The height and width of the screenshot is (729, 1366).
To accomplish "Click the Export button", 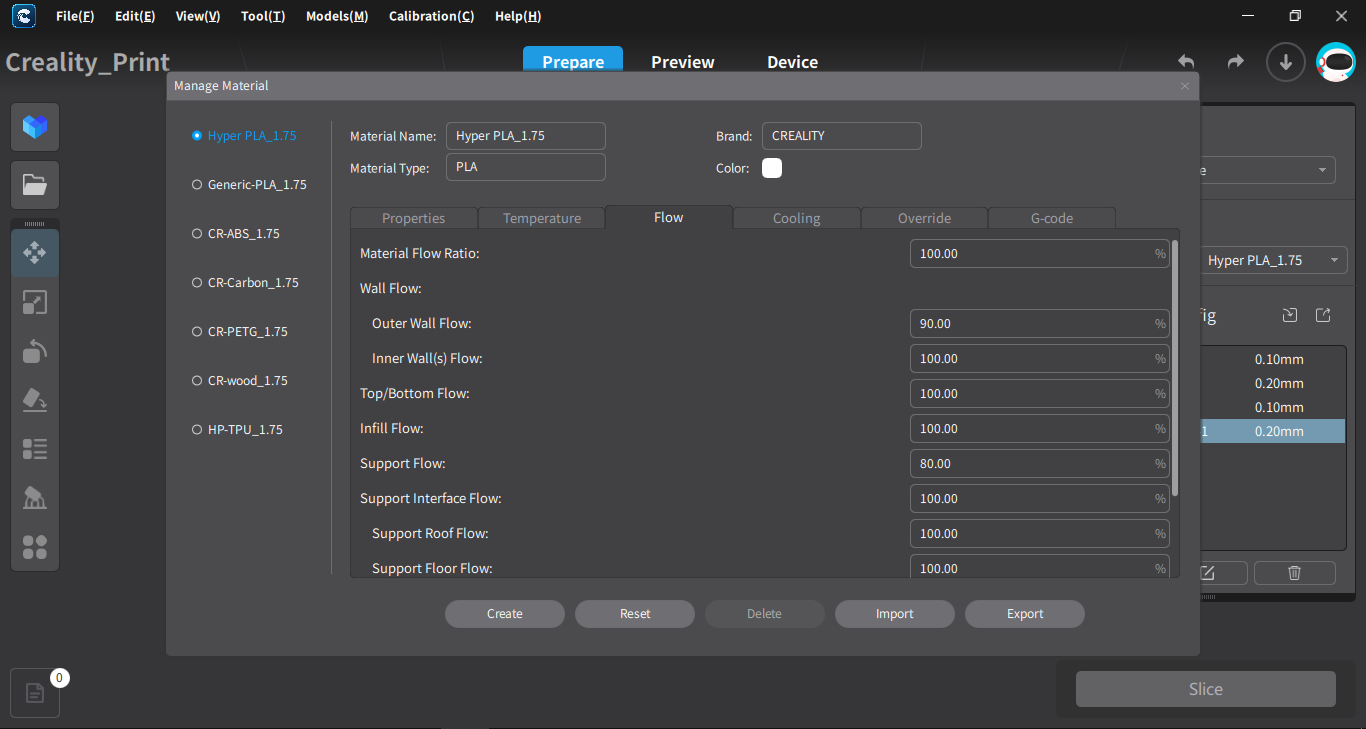I will click(x=1024, y=614).
